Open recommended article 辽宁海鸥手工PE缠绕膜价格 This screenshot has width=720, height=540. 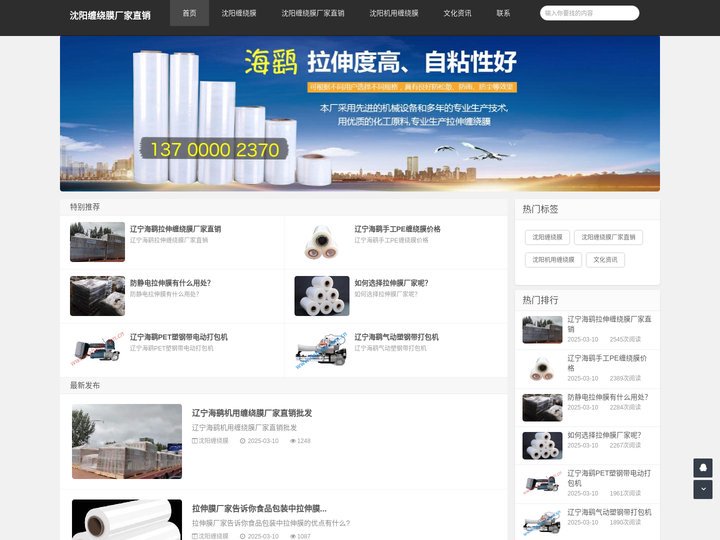(x=397, y=229)
